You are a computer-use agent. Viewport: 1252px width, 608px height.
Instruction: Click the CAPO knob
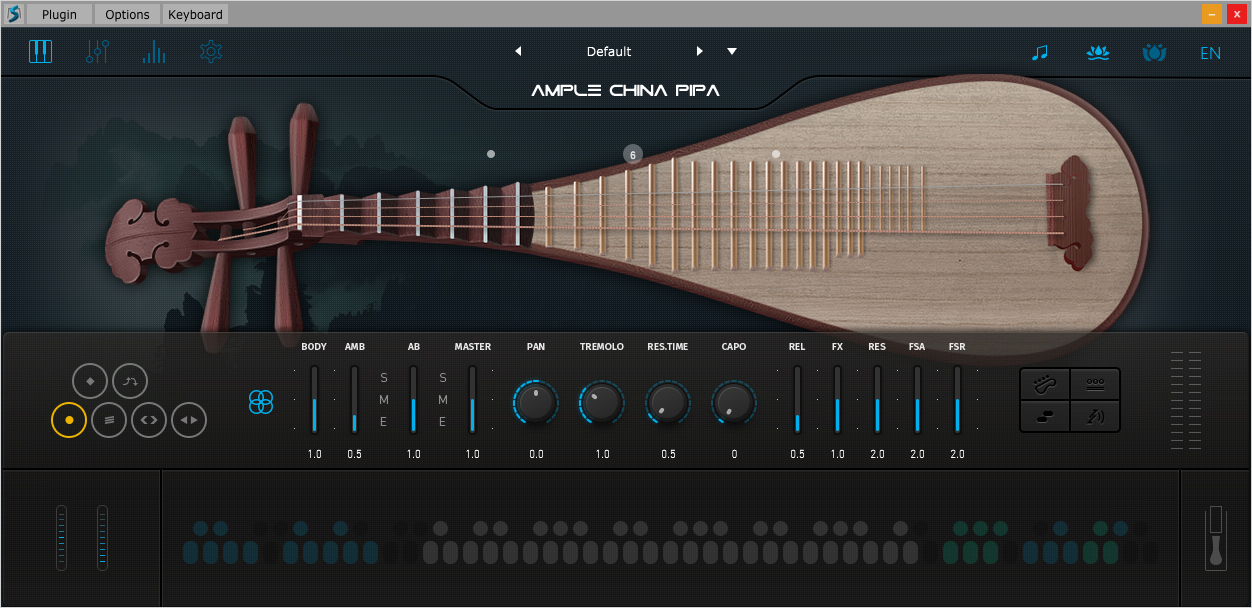[x=734, y=403]
